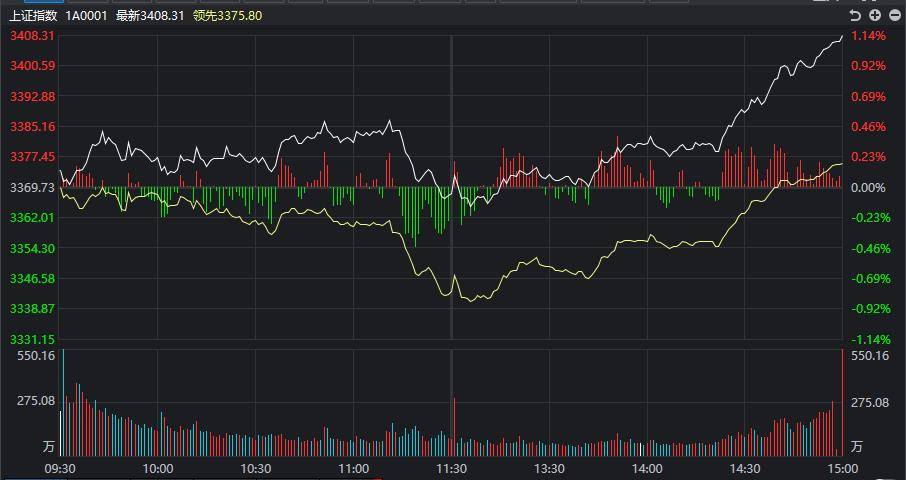Click the 3369.73 baseline price label
906x480 pixels.
[x=32, y=188]
